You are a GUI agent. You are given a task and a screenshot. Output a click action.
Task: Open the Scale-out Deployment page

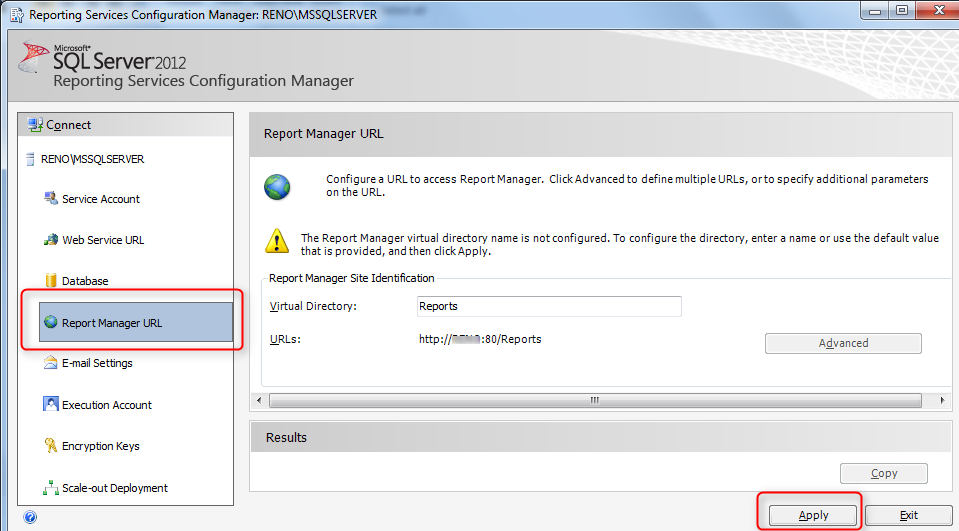coord(115,488)
